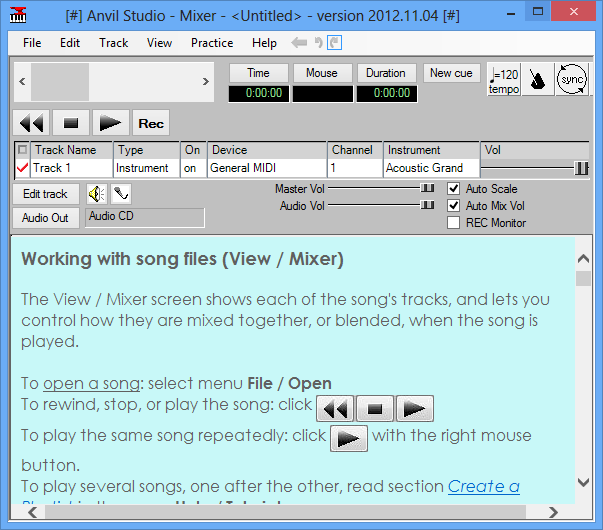This screenshot has height=530, width=603.
Task: Click the Time display 0:00:00
Action: tap(259, 93)
